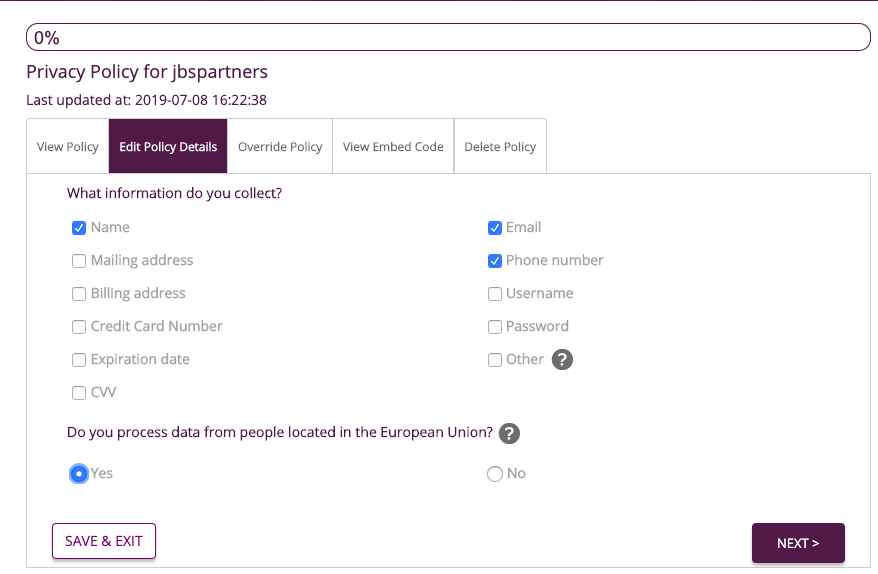Uncheck the Phone number checkbox
Screen dimensions: 878x574
[x=495, y=261]
